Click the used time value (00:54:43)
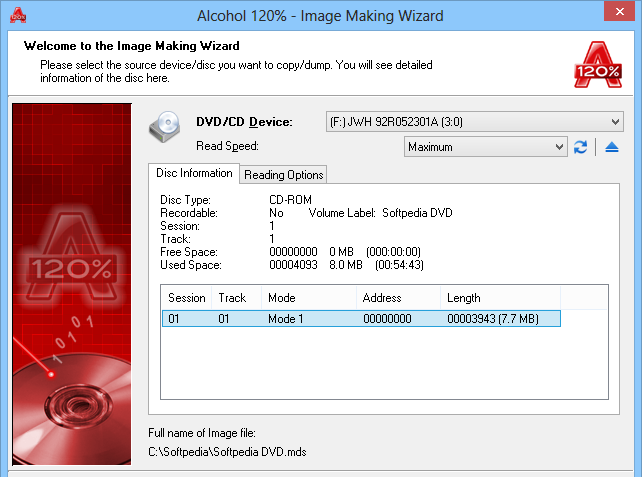642x477 pixels. (x=399, y=265)
